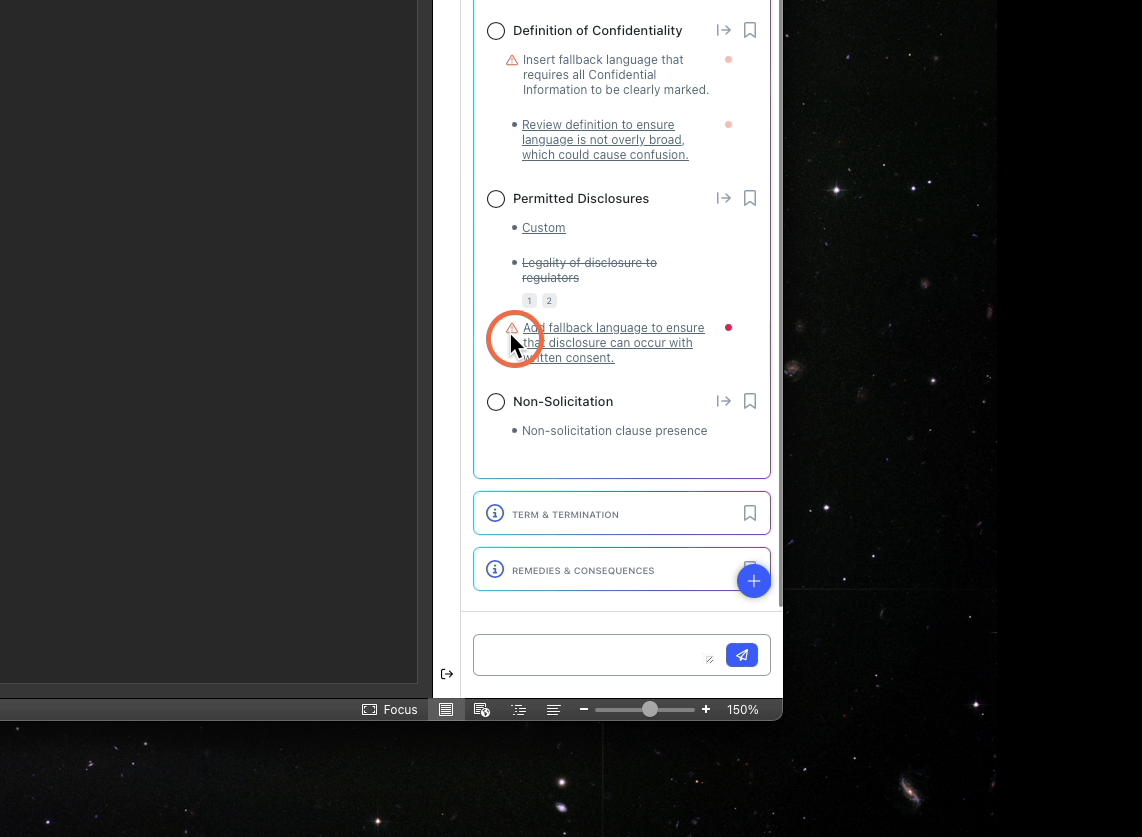This screenshot has height=837, width=1142.
Task: Click red status dot beside Add fallback language
Action: click(728, 328)
